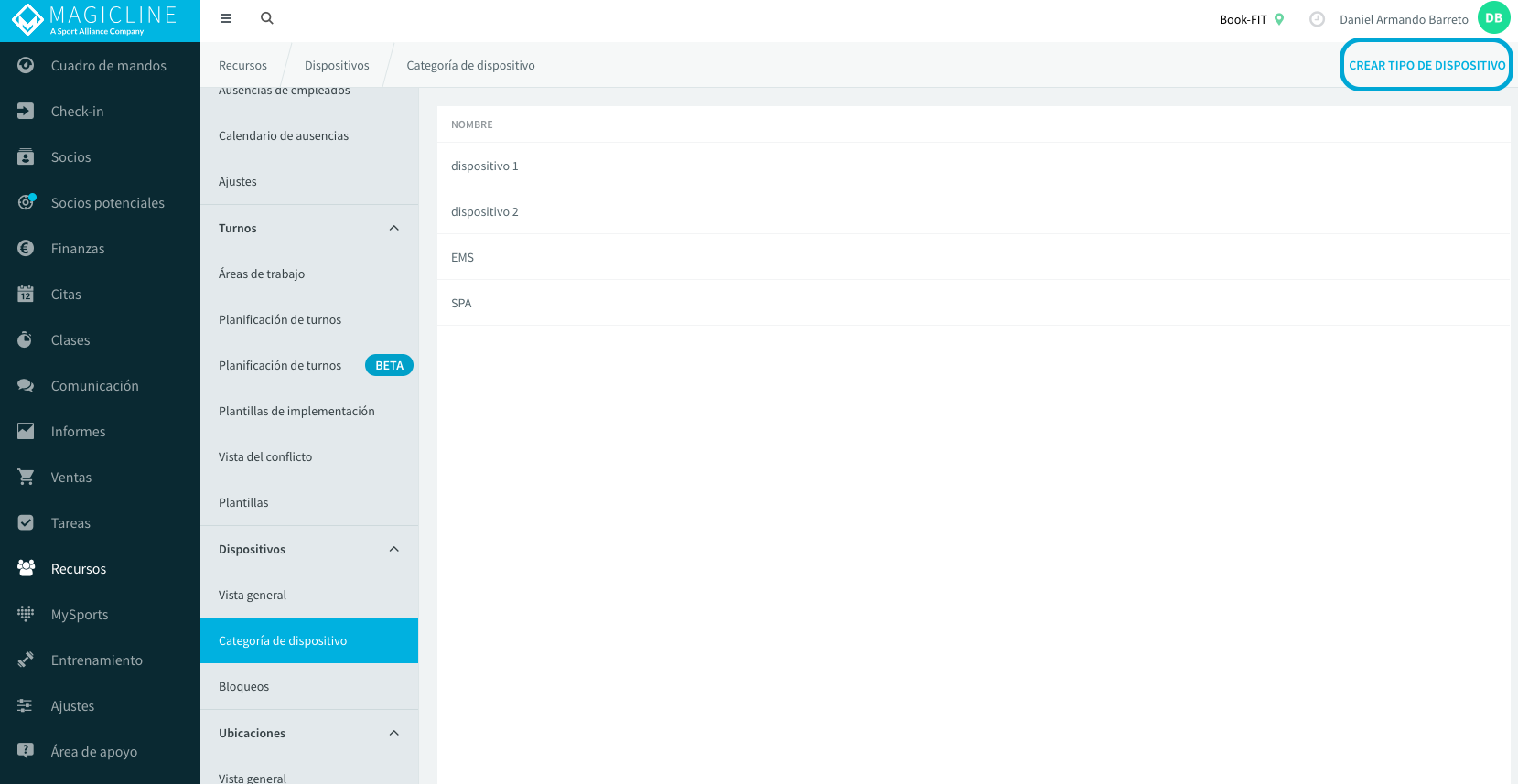Click the Finanzas euro icon
The height and width of the screenshot is (784, 1518).
(x=26, y=248)
